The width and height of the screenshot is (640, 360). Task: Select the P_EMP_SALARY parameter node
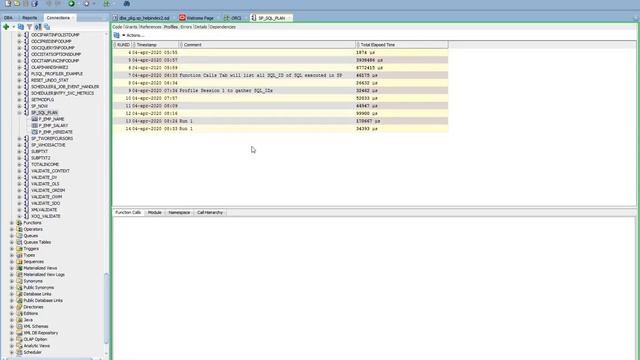[x=53, y=126]
